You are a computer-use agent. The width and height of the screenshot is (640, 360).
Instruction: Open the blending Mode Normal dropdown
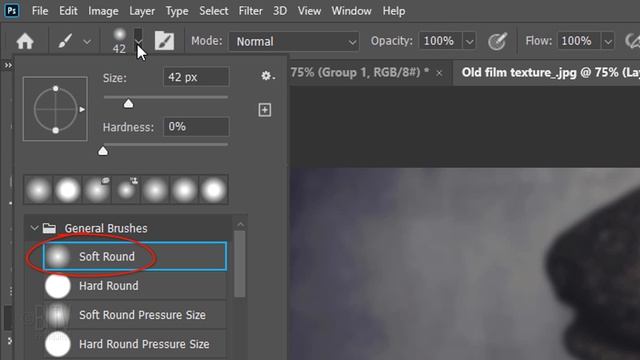point(294,41)
